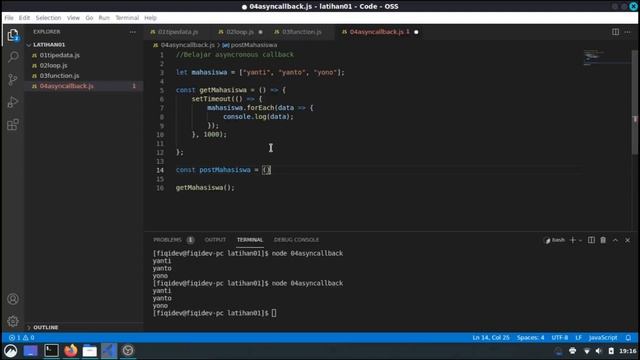Open the Edit menu
Image resolution: width=640 pixels, height=360 pixels.
(24, 18)
